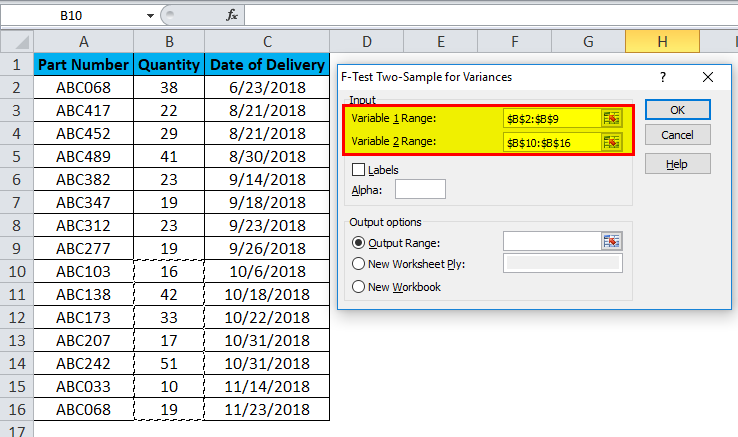Collapse dialog using Variable 1 Range selector icon
Image resolution: width=738 pixels, height=437 pixels.
click(x=611, y=118)
